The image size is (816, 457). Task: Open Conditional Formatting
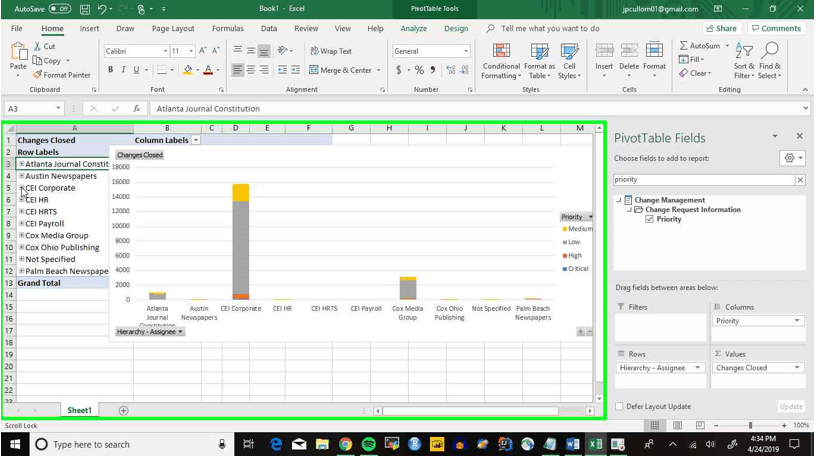pos(501,61)
